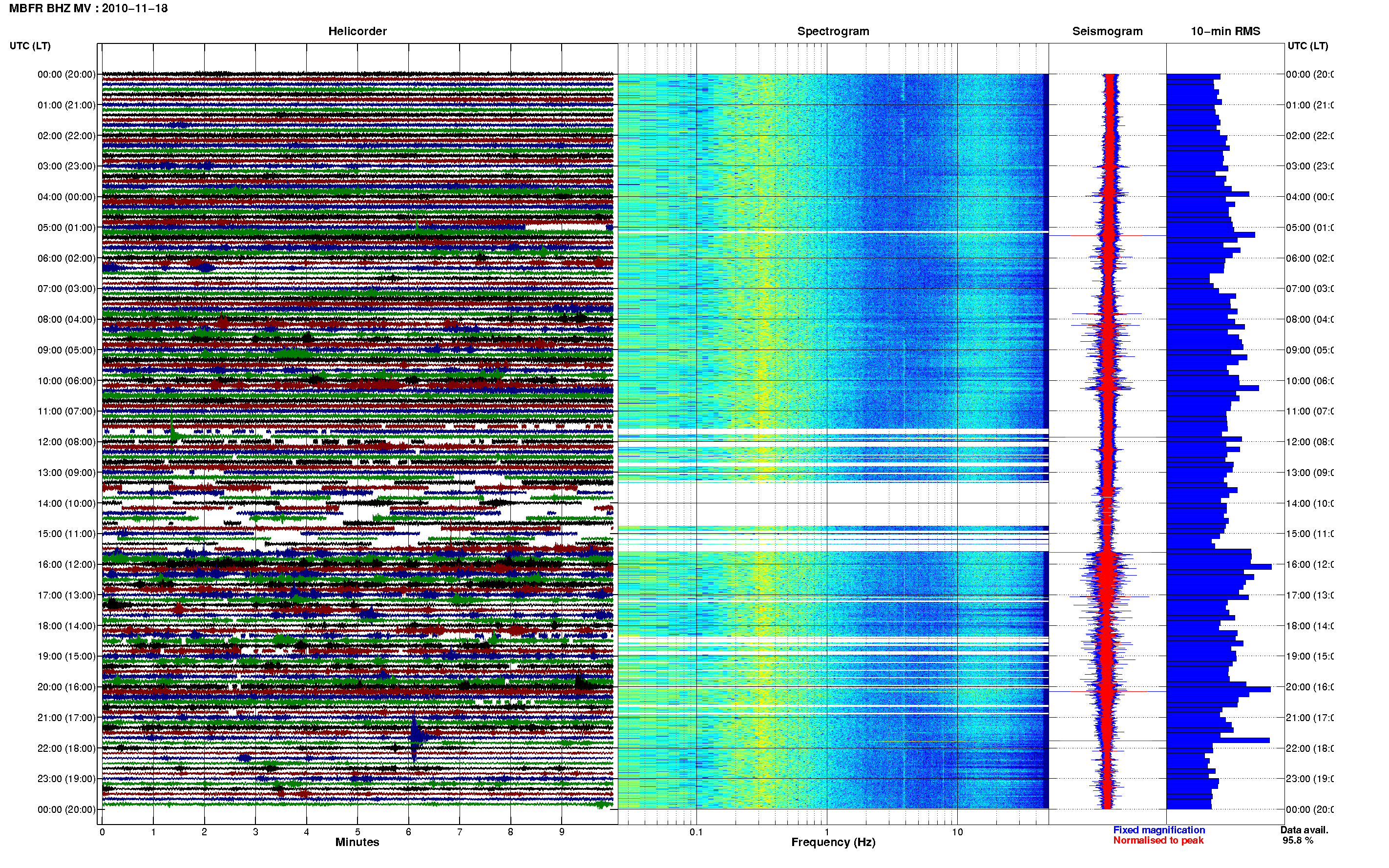This screenshot has height=868, width=1389.
Task: Click the '20:00 (16:00)' left time label
Action: [66, 687]
